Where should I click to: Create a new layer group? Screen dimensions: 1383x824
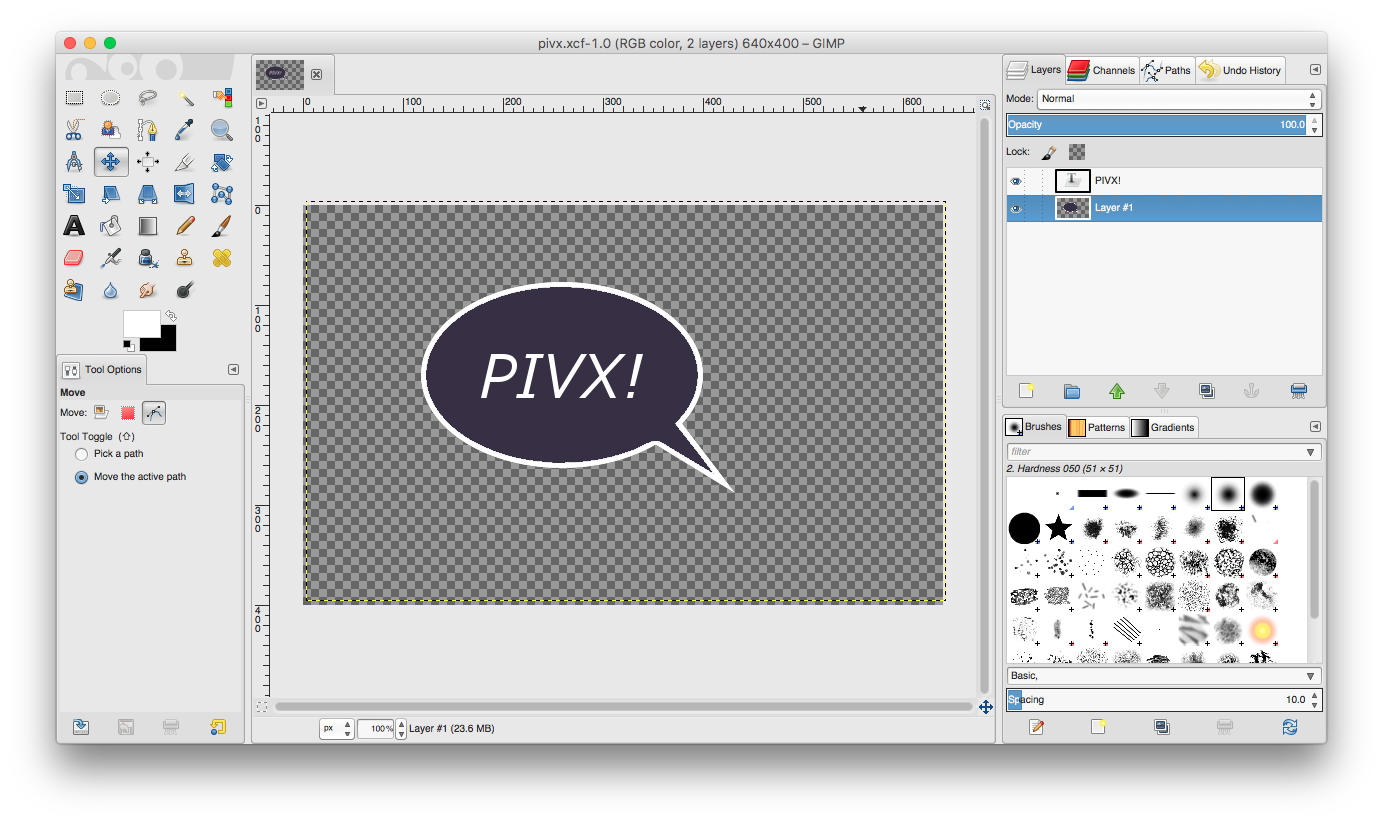1071,391
